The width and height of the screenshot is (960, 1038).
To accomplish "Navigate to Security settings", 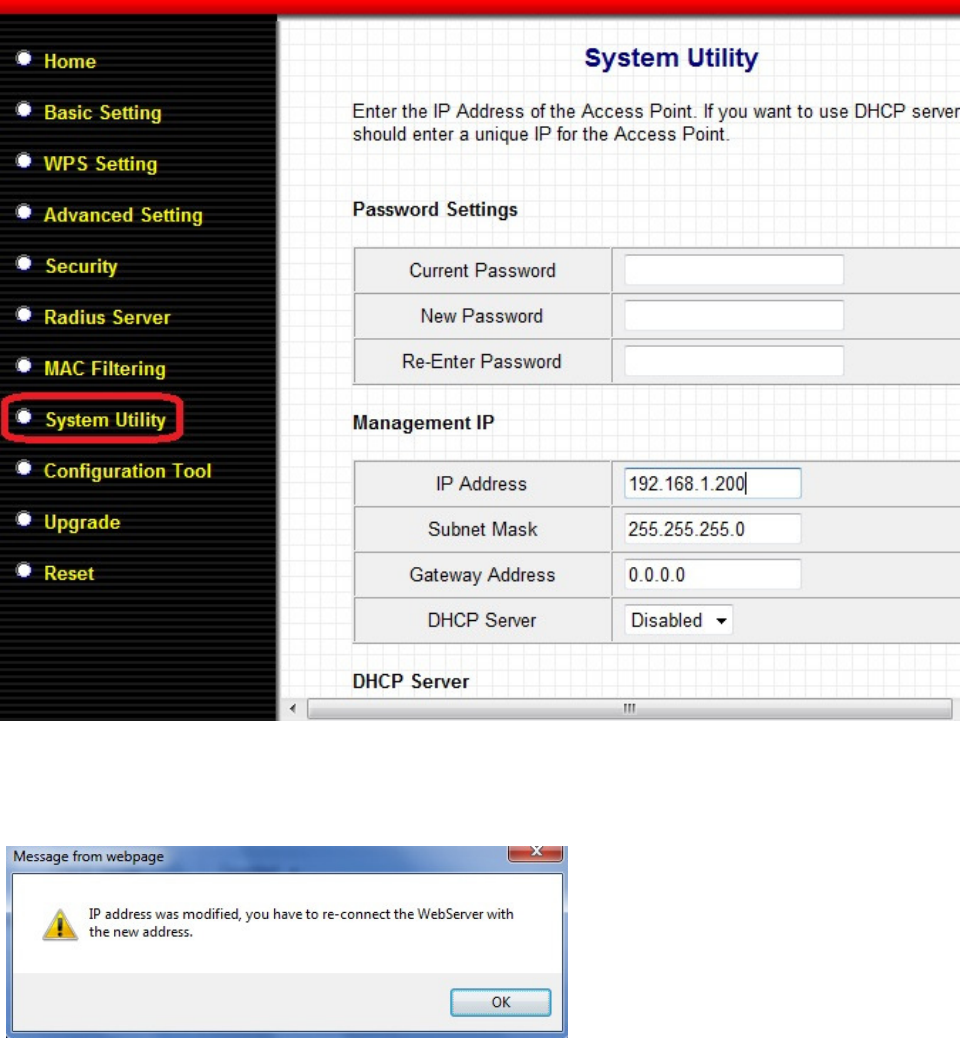I will [x=81, y=266].
